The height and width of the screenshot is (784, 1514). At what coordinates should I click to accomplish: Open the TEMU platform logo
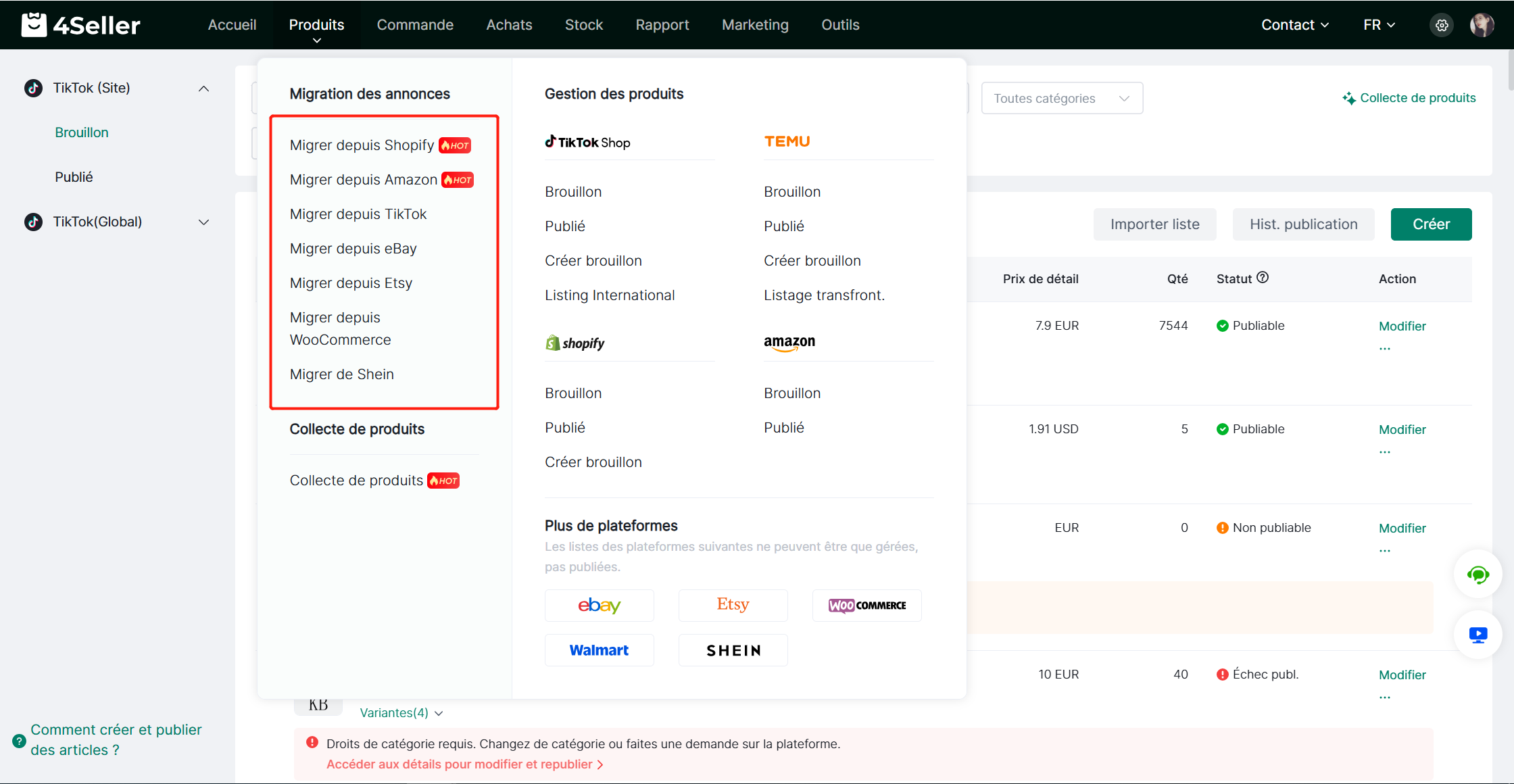[787, 141]
